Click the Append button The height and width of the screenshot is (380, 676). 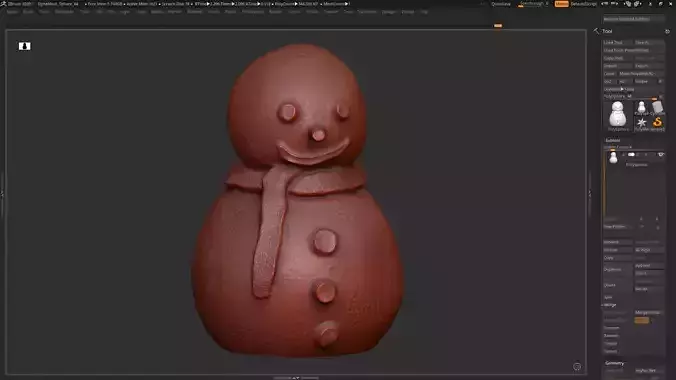pos(649,265)
